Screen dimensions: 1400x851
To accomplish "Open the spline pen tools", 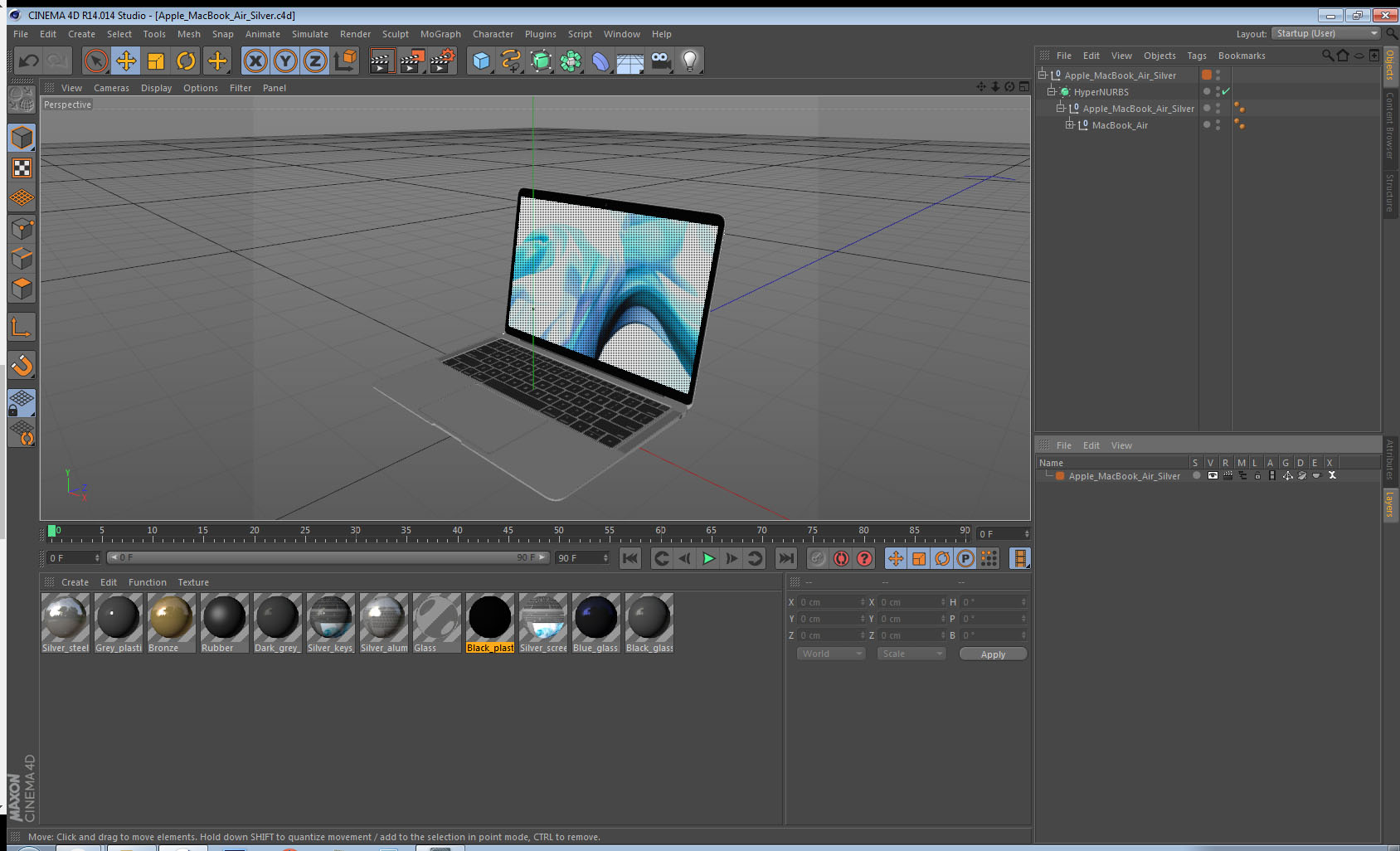I will coord(511,61).
